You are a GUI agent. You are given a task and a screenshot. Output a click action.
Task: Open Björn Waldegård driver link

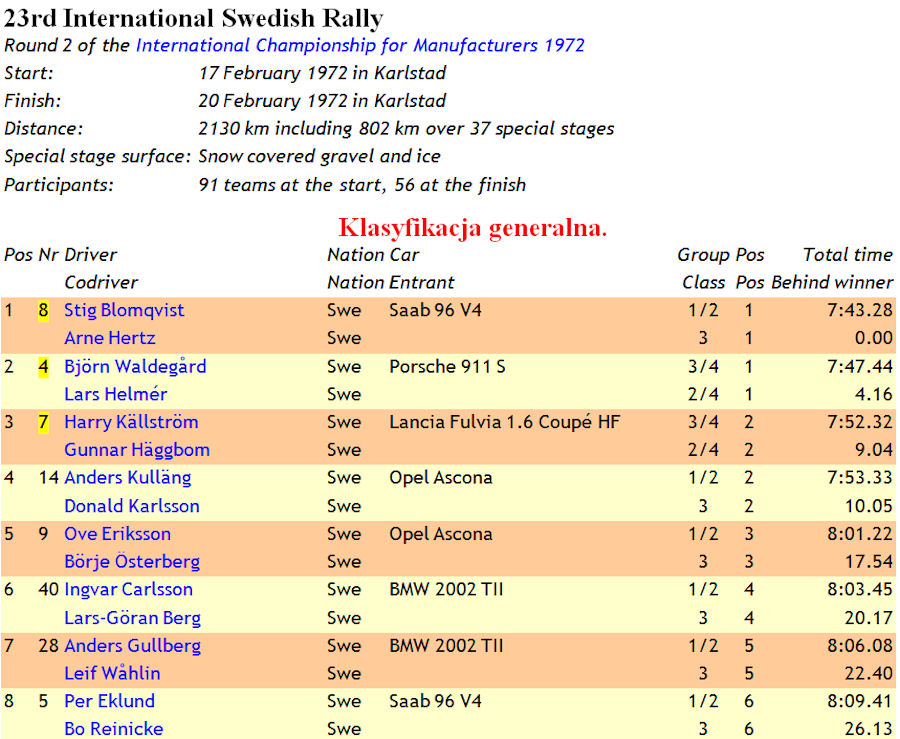click(135, 366)
